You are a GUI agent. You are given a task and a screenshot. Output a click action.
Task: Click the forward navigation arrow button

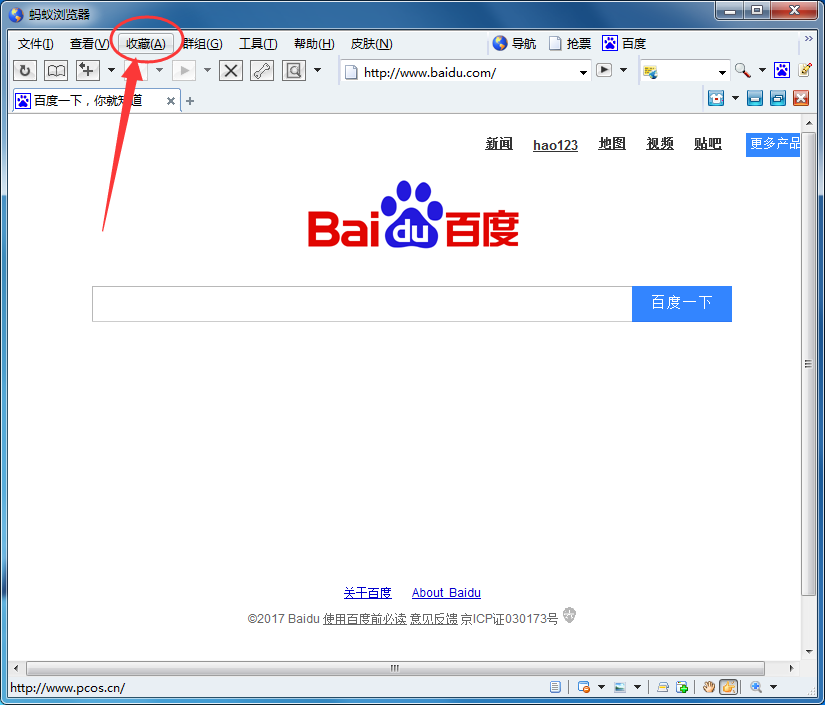coord(184,70)
